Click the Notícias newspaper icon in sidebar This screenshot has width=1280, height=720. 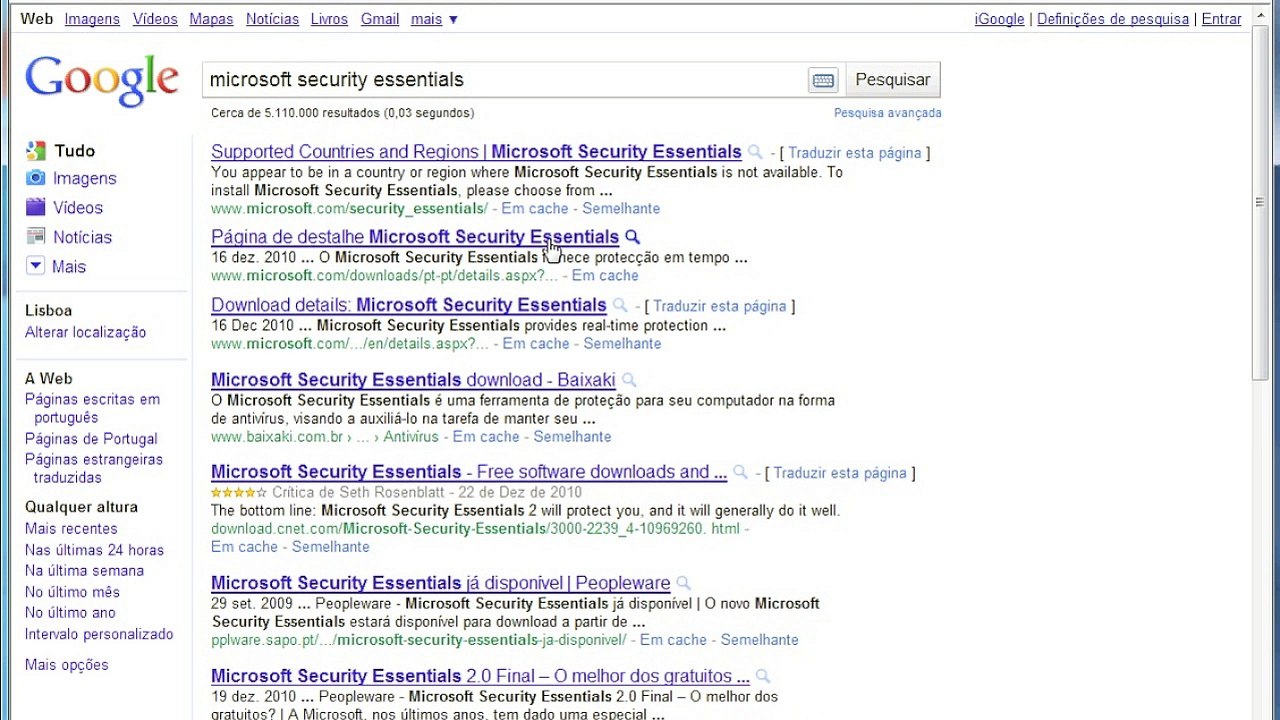coord(36,237)
